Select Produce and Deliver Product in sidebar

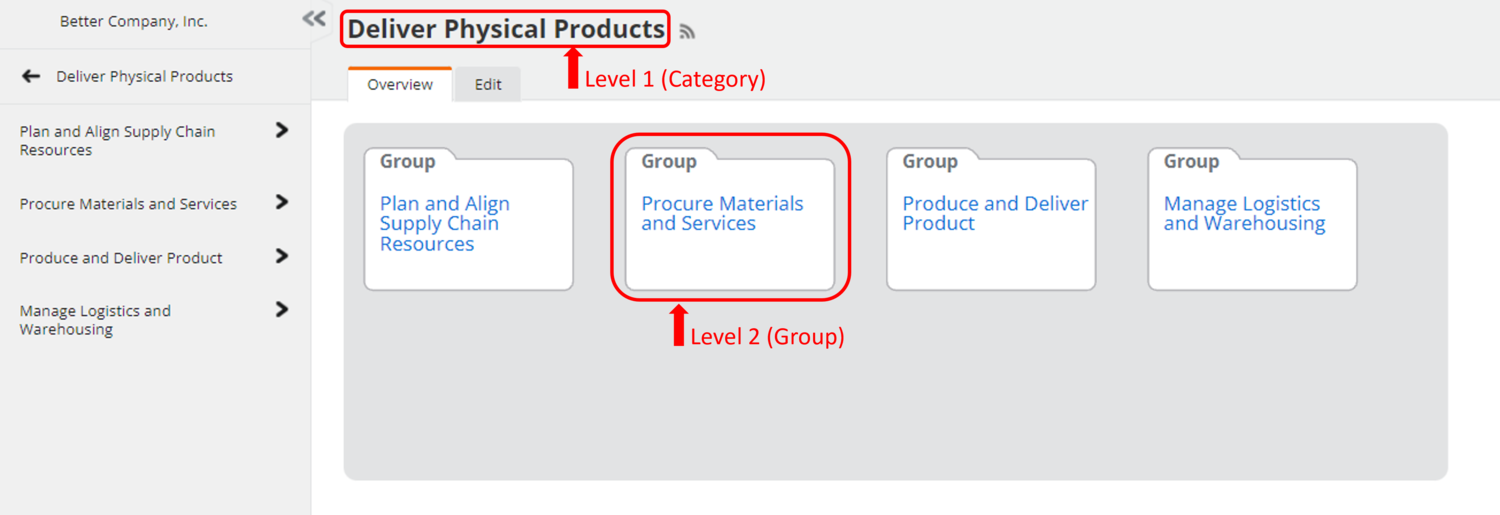pyautogui.click(x=121, y=258)
